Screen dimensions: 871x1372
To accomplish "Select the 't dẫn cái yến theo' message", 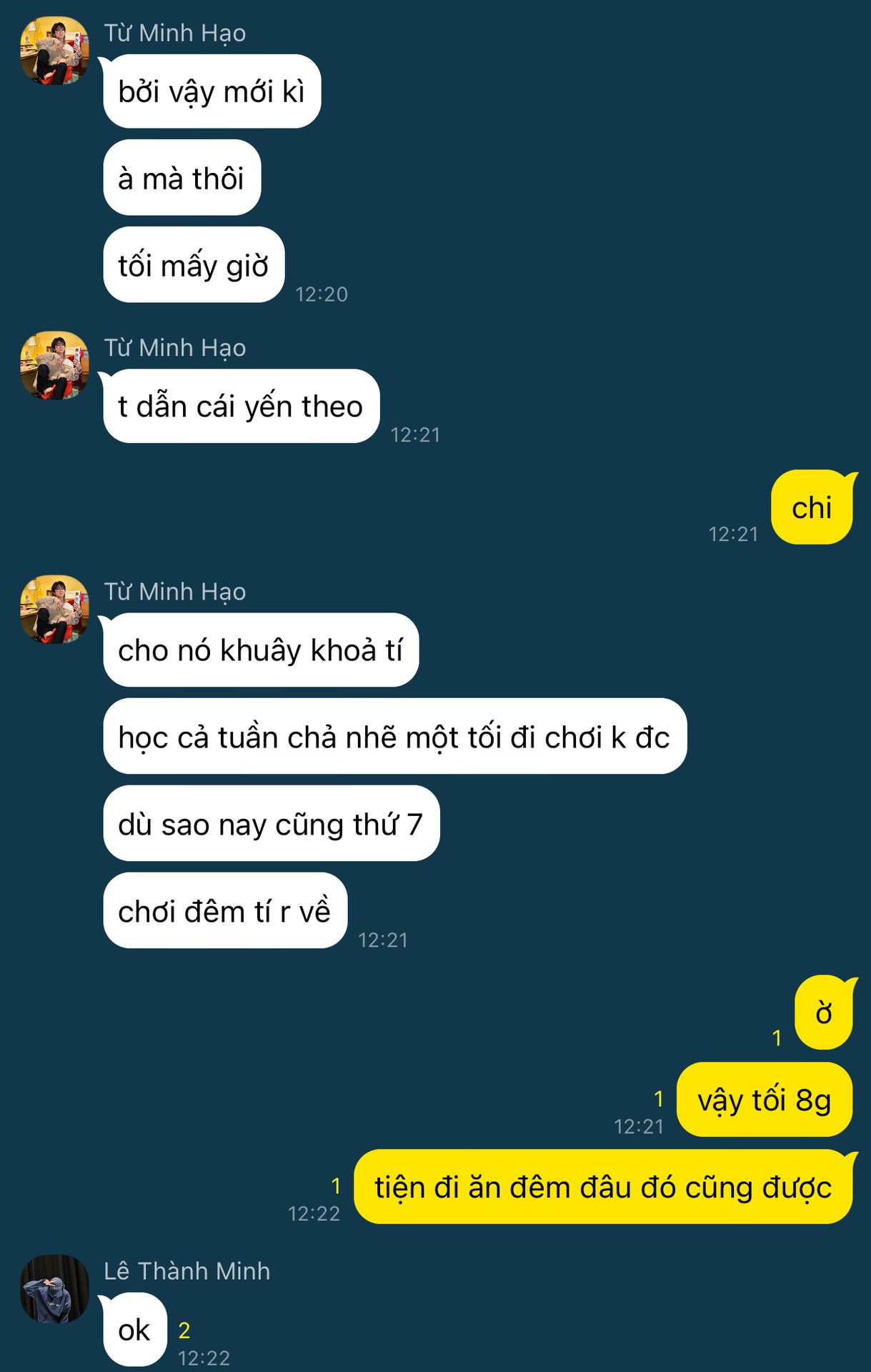I will 241,406.
